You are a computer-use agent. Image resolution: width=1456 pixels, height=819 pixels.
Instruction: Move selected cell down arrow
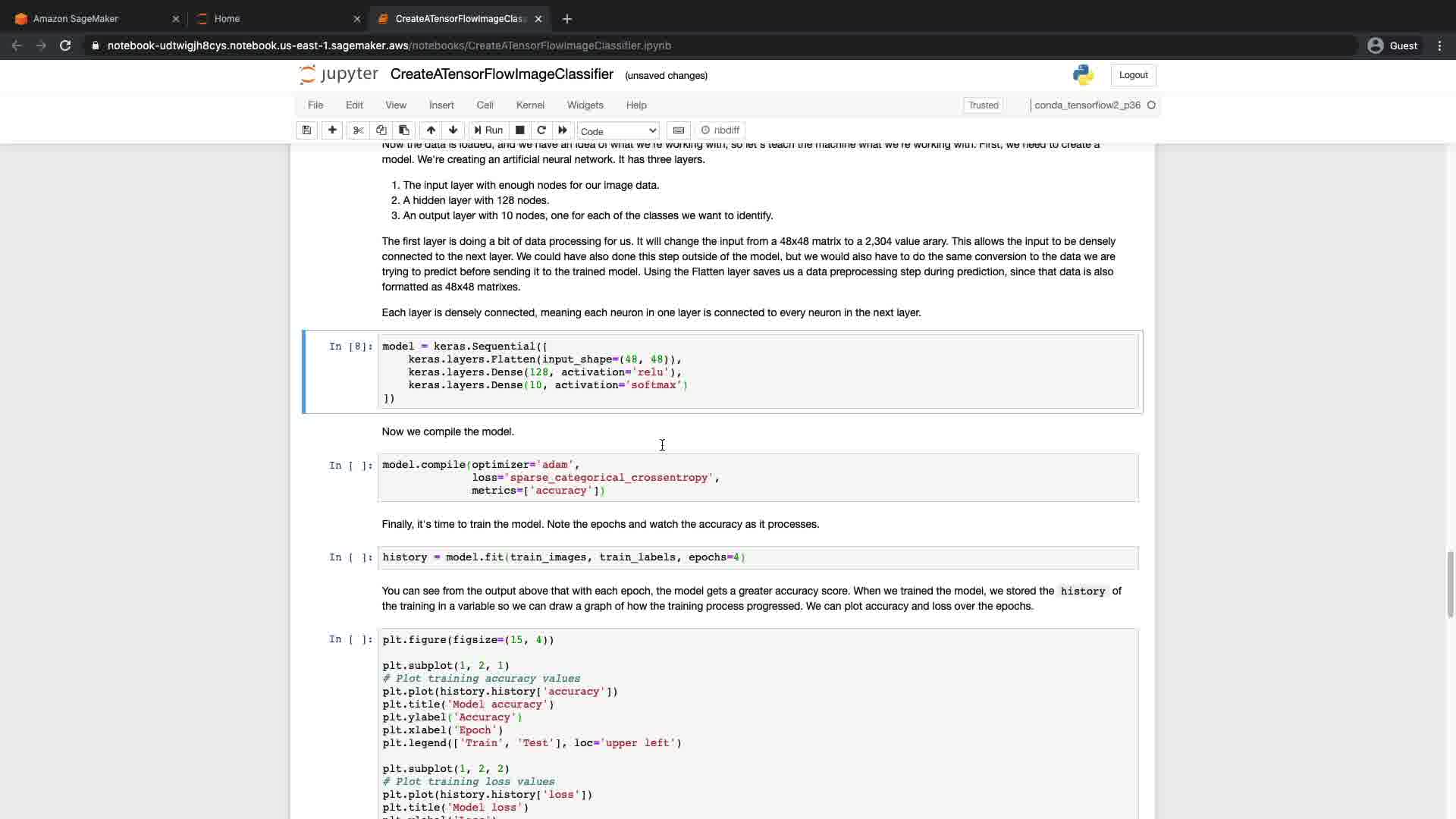tap(453, 130)
